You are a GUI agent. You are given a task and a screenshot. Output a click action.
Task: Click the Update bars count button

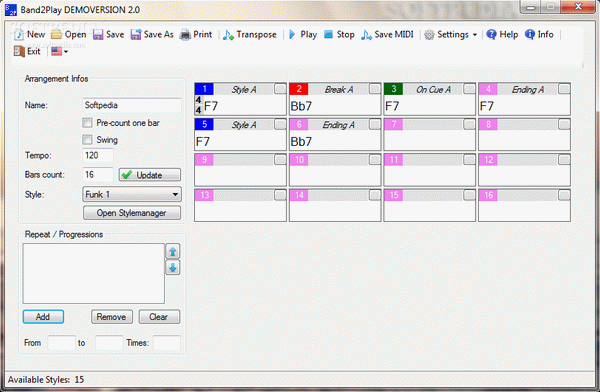(150, 175)
